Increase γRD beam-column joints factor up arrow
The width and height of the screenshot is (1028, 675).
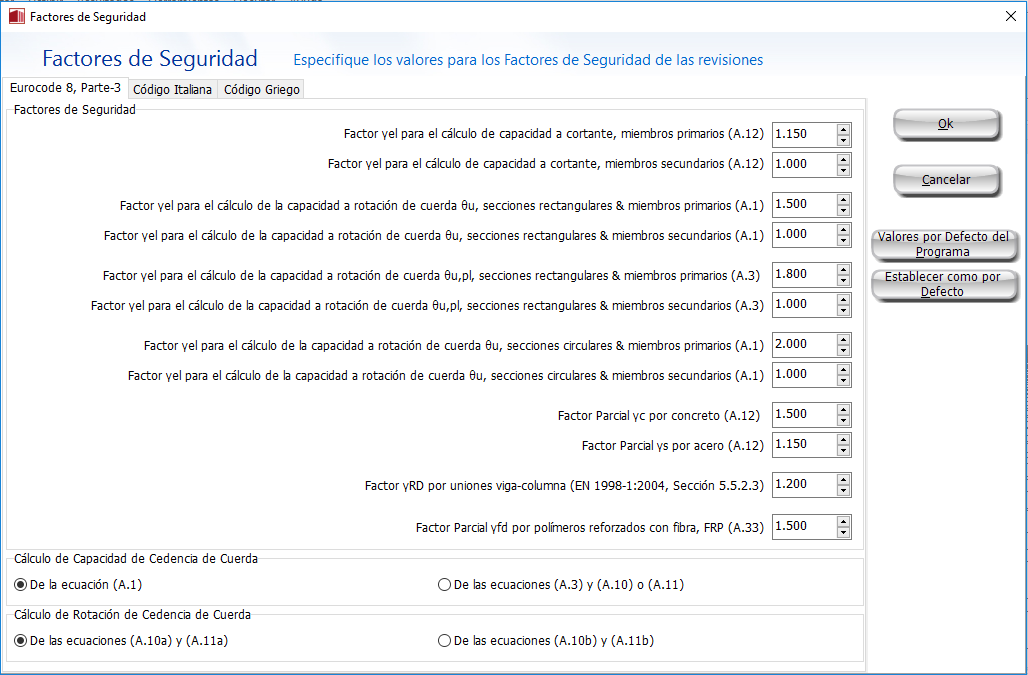click(844, 479)
